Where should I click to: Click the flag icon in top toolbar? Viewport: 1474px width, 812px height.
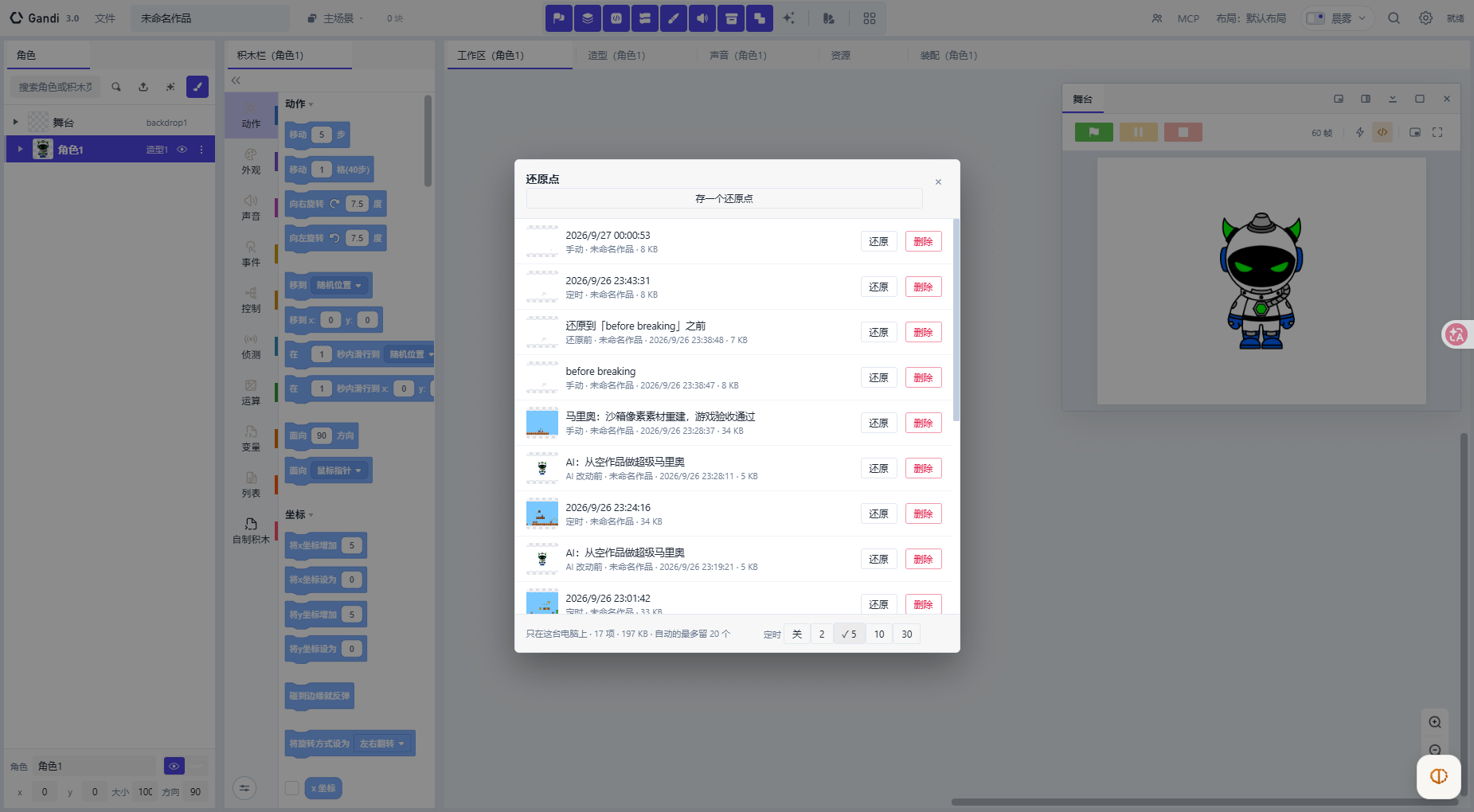[x=559, y=18]
